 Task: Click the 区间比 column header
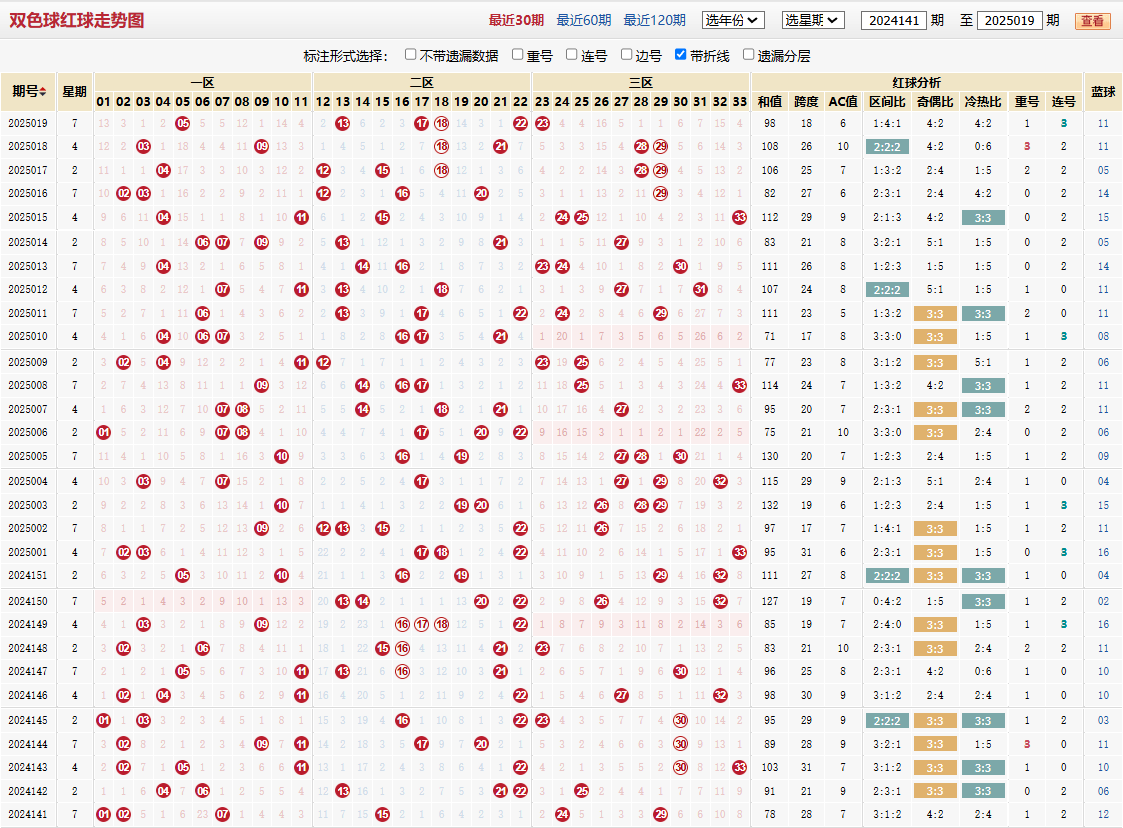(887, 102)
